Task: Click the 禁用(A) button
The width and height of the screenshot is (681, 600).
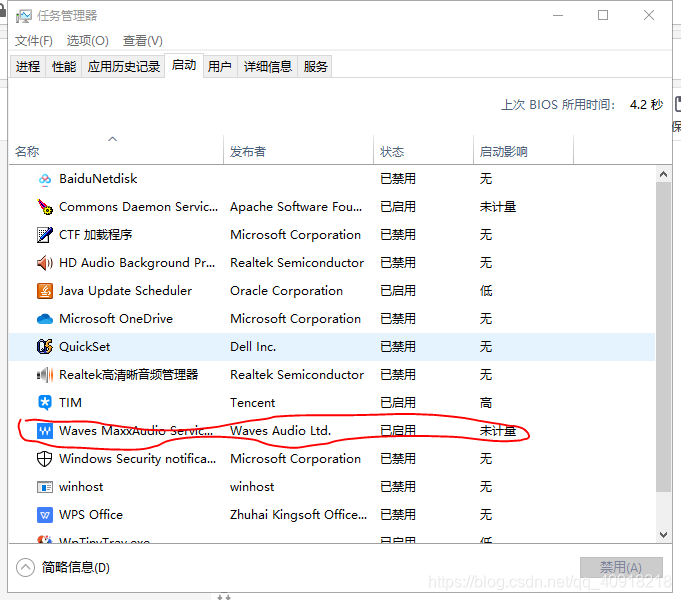Action: (621, 567)
